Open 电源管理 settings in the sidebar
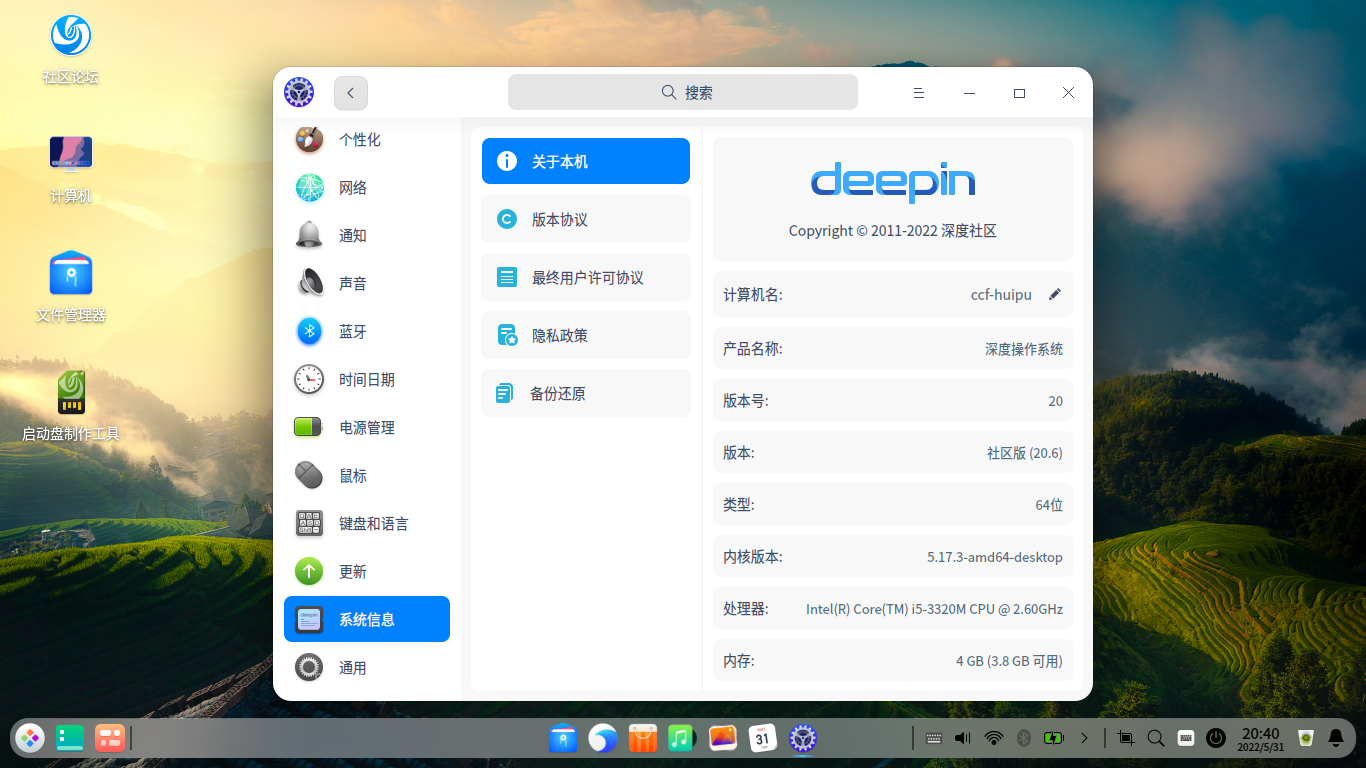 point(365,427)
